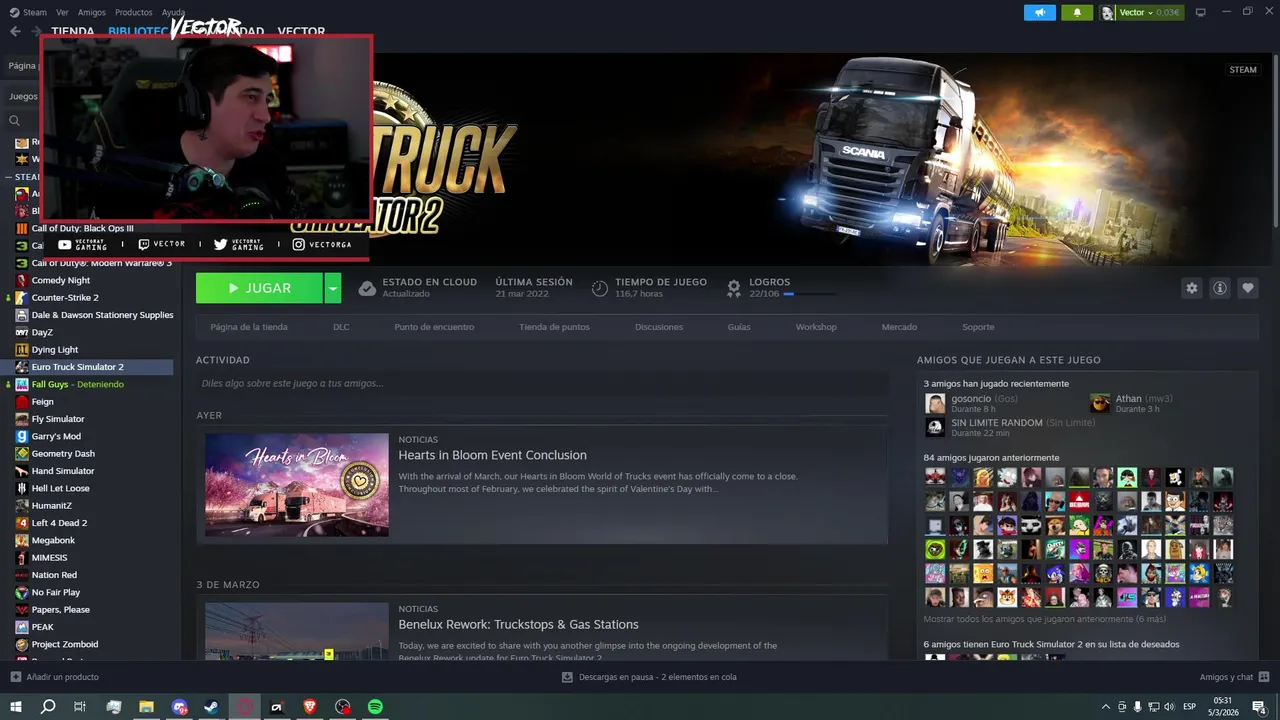Image resolution: width=1280 pixels, height=720 pixels.
Task: Select Fall Guys - Deteniendo entry
Action: [77, 384]
